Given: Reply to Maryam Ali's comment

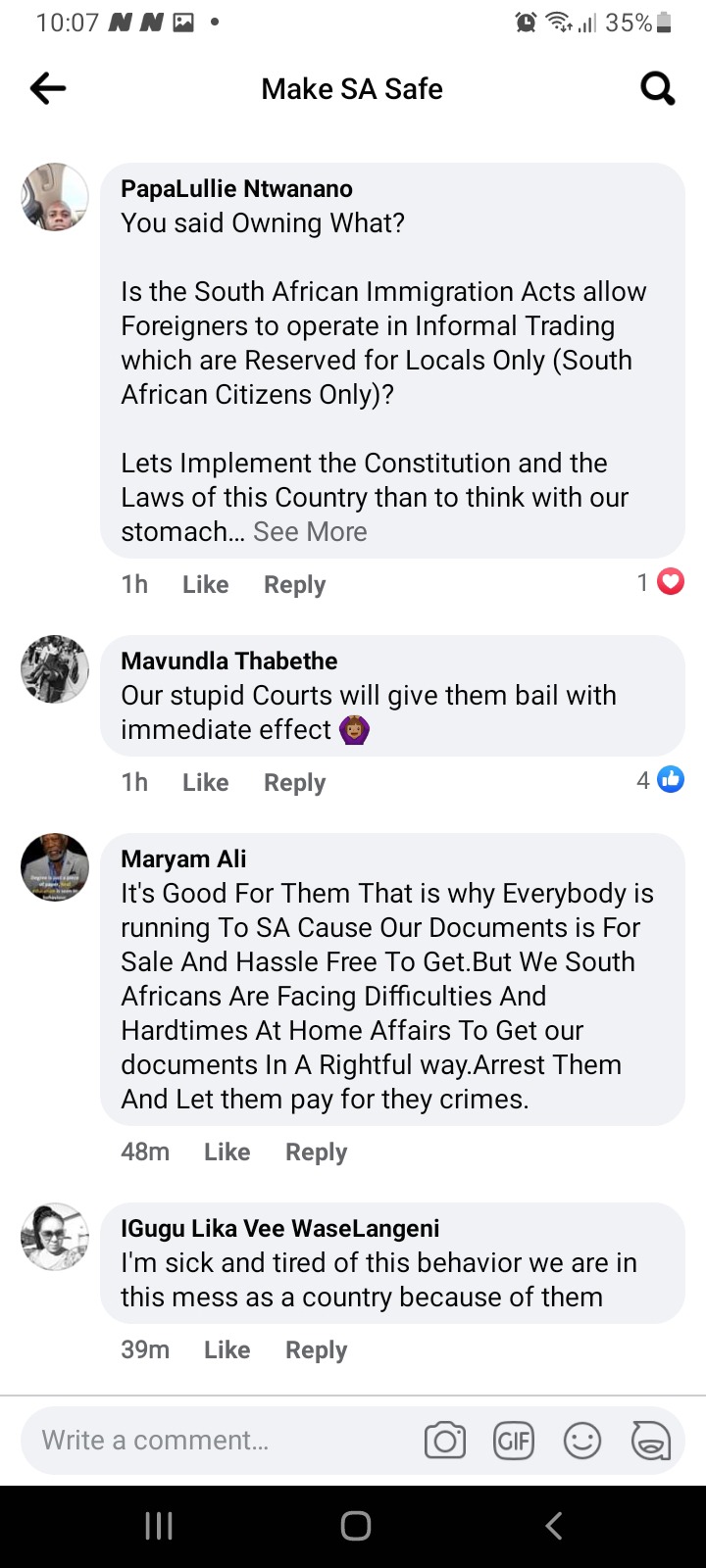Looking at the screenshot, I should 316,1151.
